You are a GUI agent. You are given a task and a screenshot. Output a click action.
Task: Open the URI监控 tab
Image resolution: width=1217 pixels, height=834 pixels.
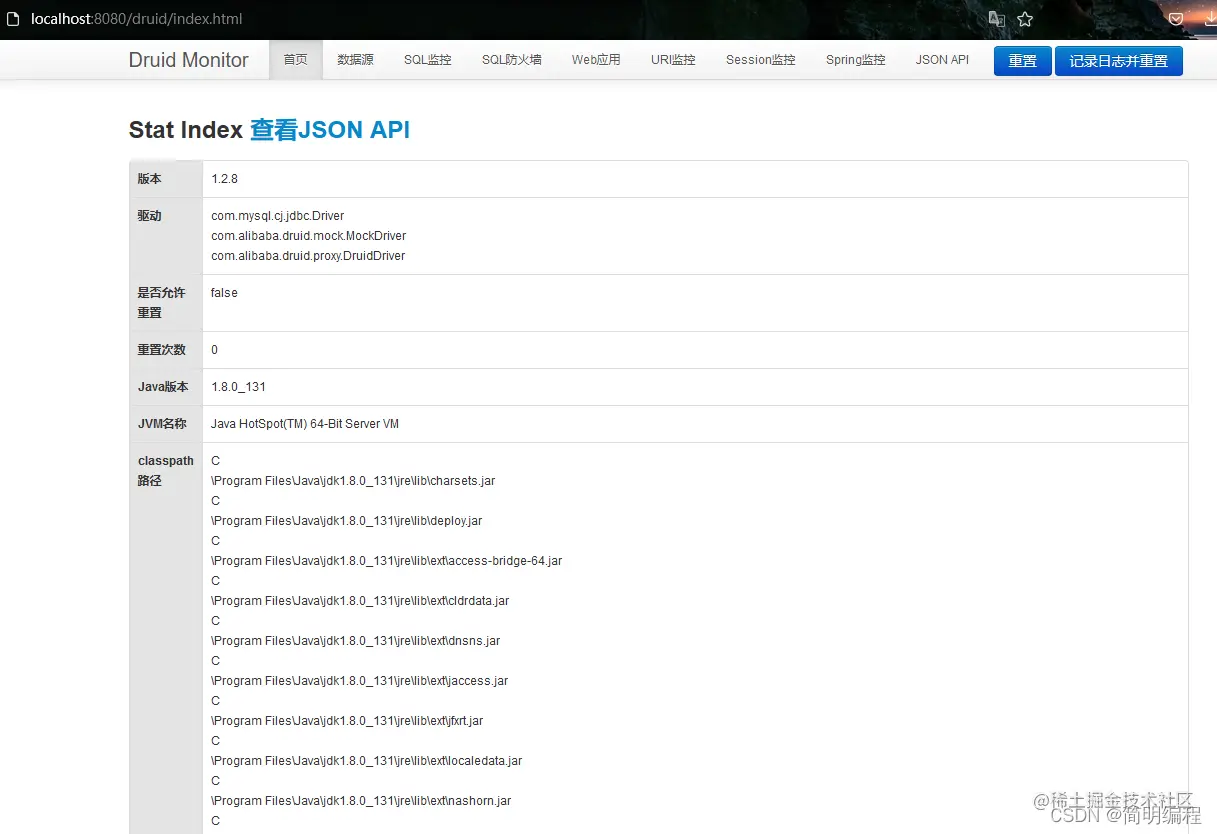[x=673, y=60]
